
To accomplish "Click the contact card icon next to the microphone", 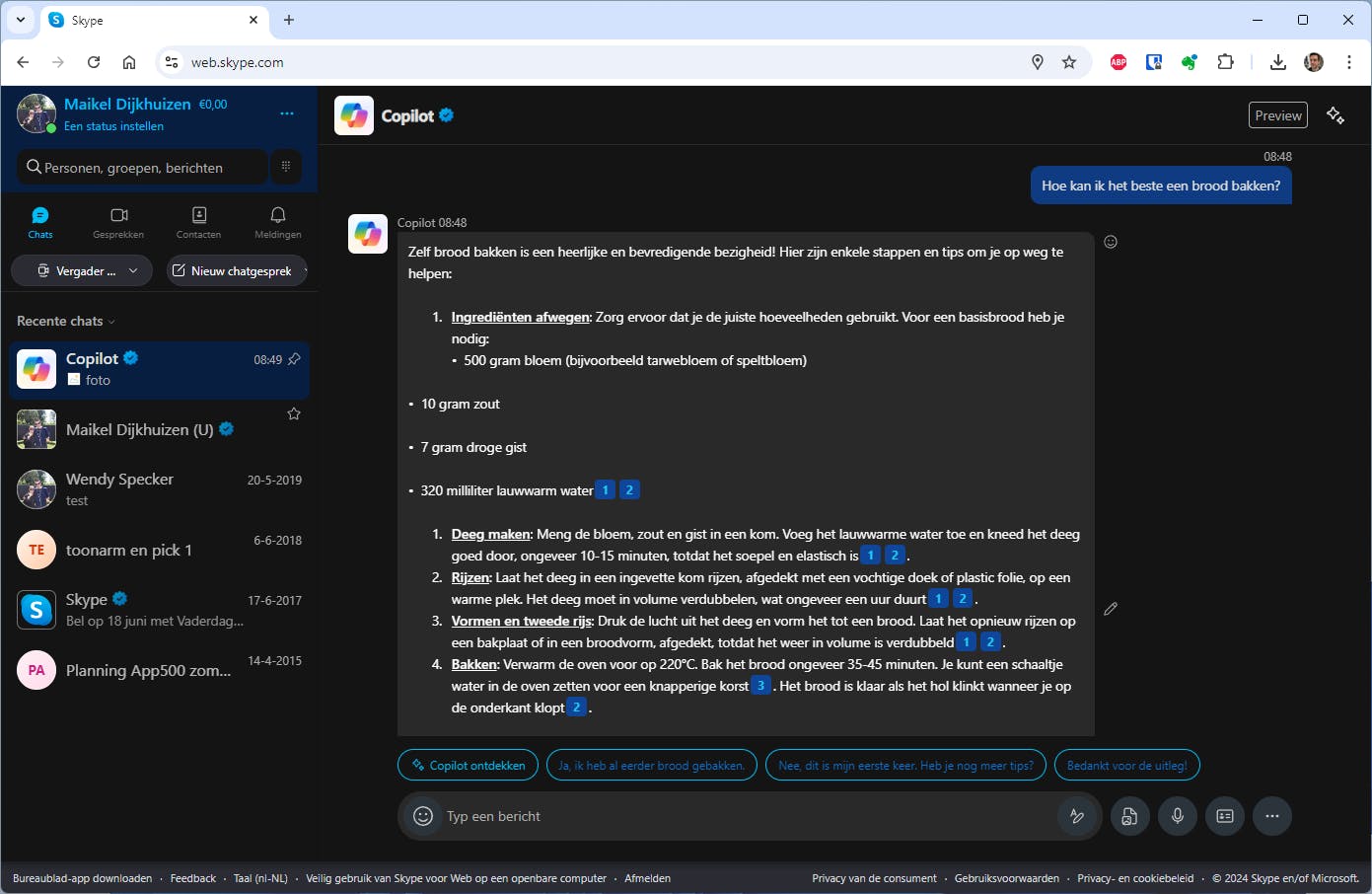I will 1225,816.
